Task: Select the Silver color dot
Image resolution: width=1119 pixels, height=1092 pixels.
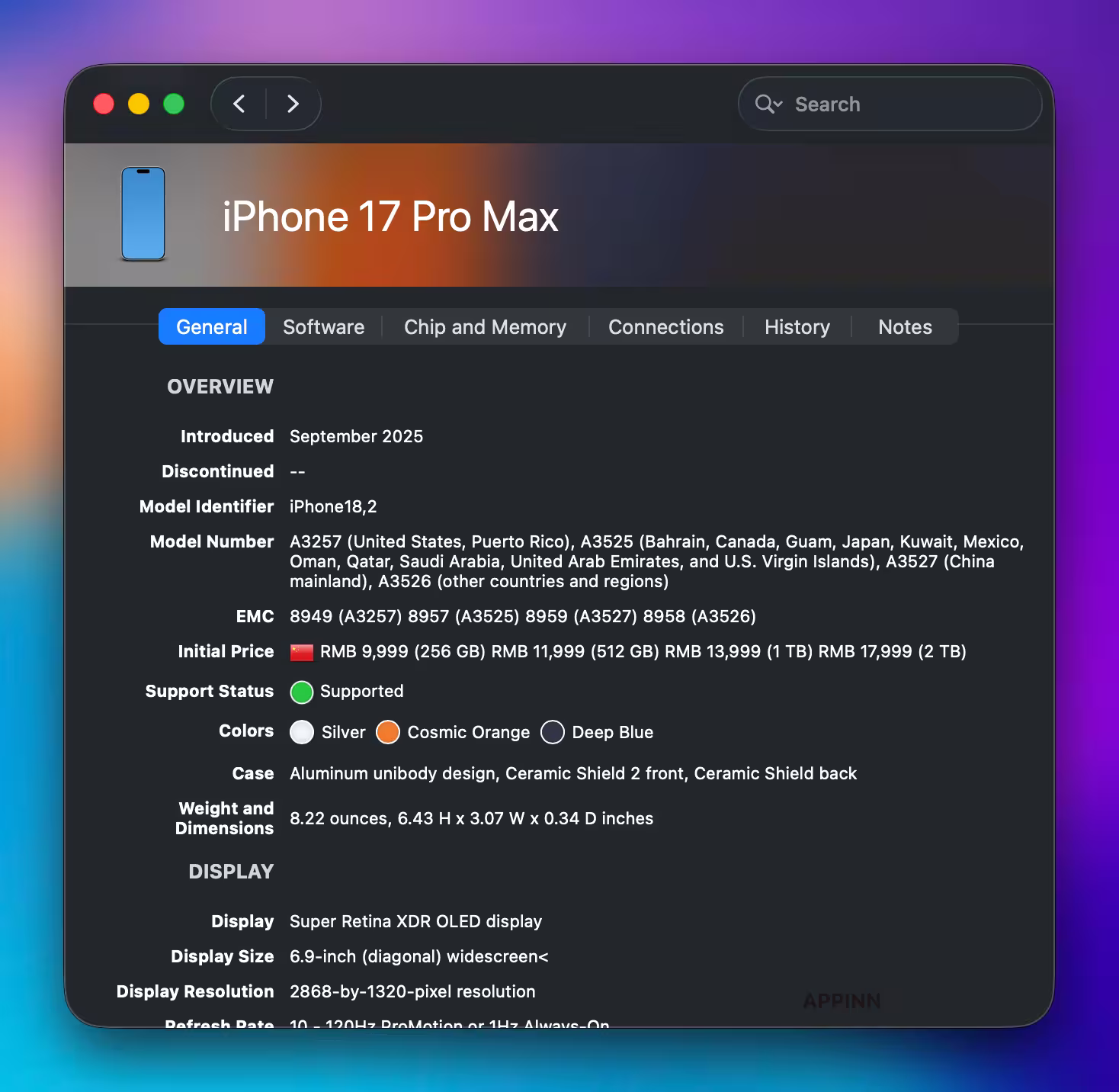Action: 302,732
